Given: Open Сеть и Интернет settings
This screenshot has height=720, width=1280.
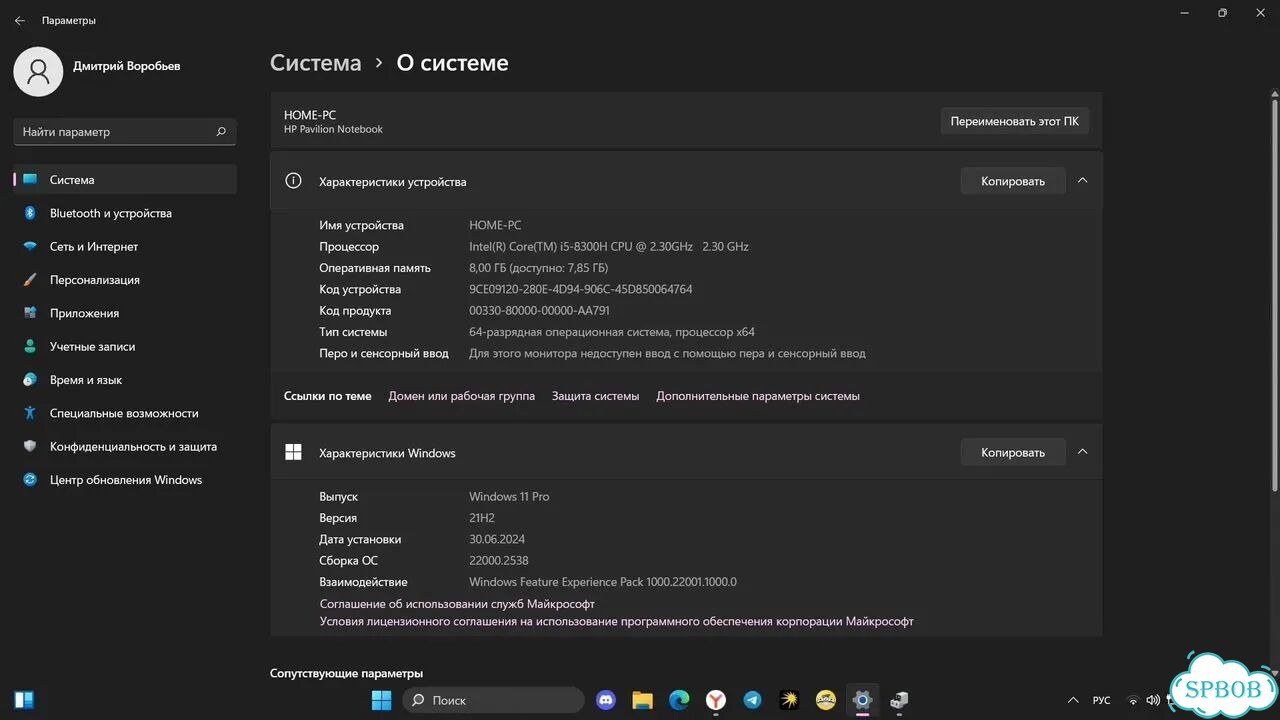Looking at the screenshot, I should [125, 247].
